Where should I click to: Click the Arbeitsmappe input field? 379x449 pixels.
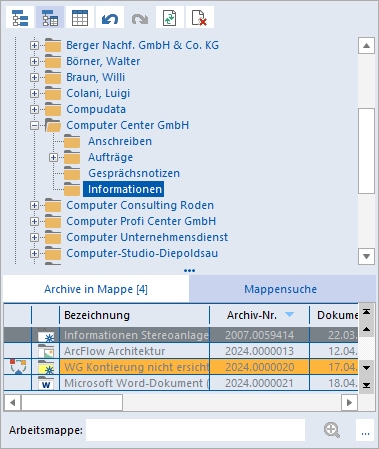point(195,430)
